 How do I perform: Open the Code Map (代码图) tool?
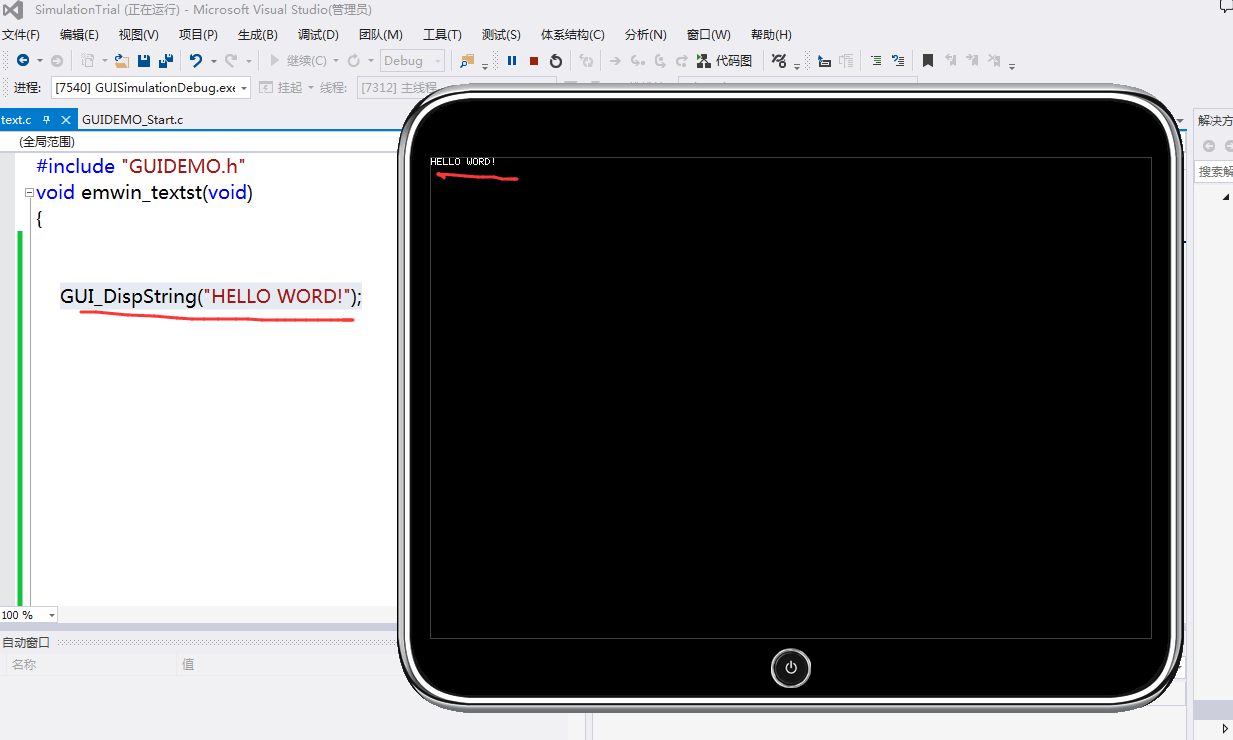[x=724, y=61]
